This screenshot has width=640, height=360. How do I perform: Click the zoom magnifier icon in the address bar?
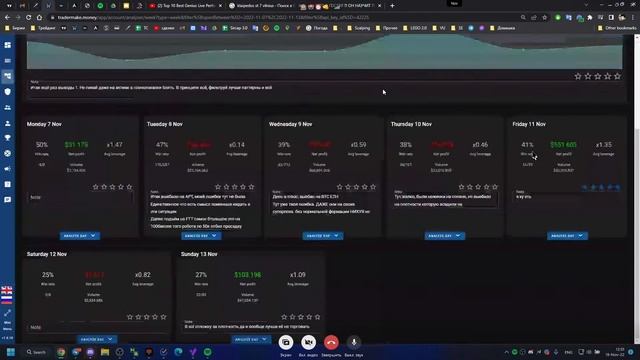click(523, 18)
